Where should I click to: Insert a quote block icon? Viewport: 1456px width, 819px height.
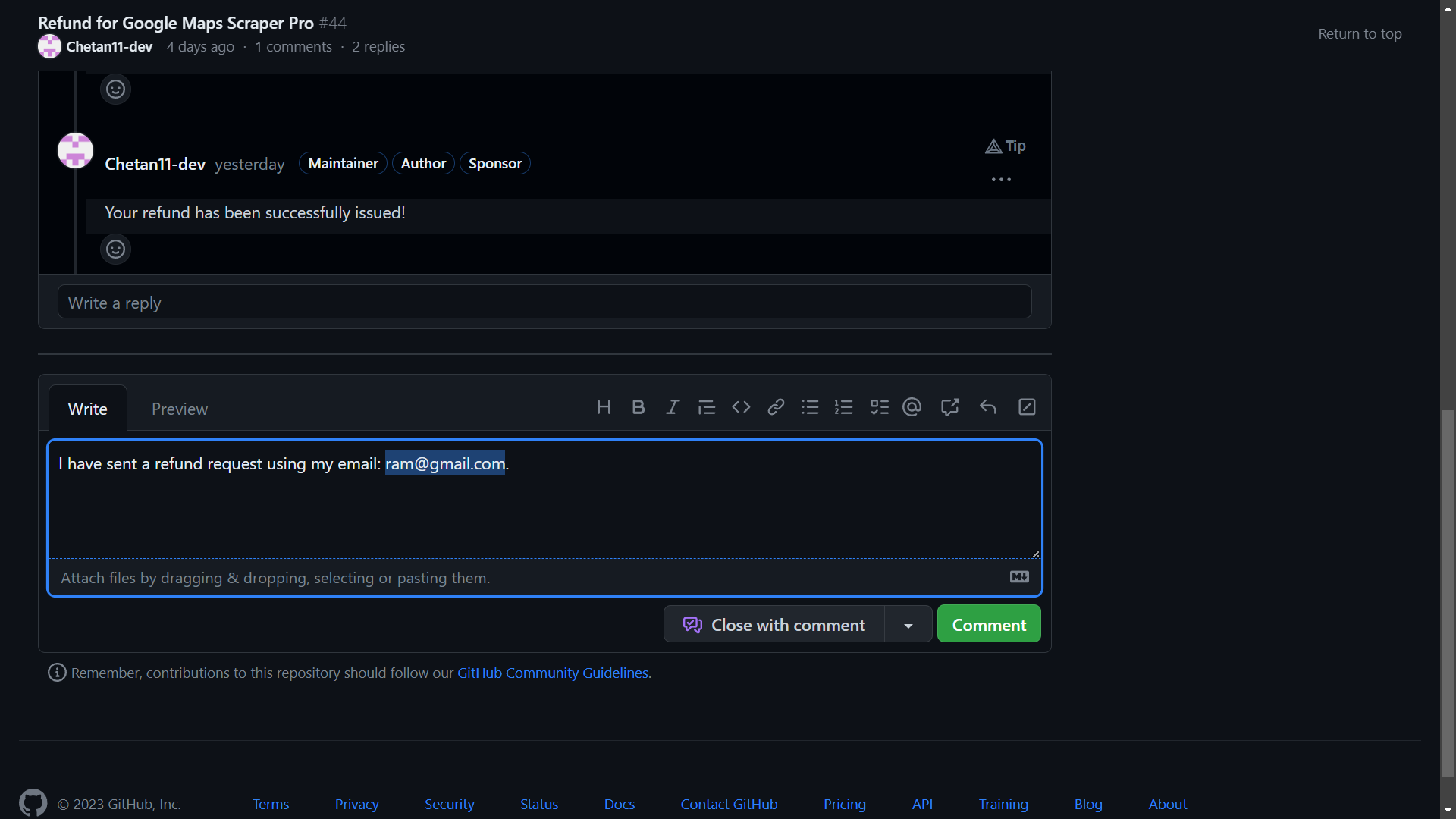tap(707, 407)
